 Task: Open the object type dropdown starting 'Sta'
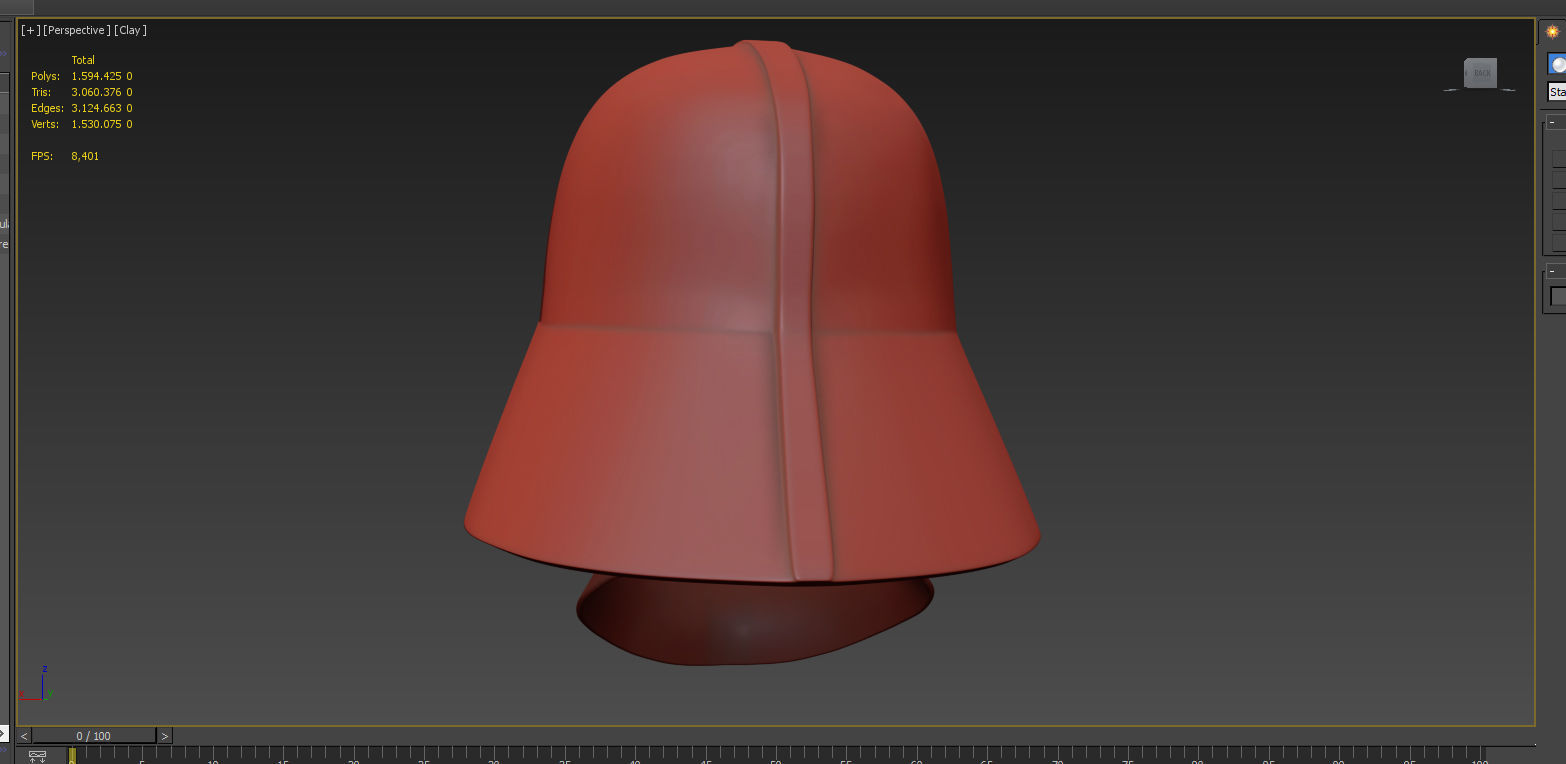1557,92
